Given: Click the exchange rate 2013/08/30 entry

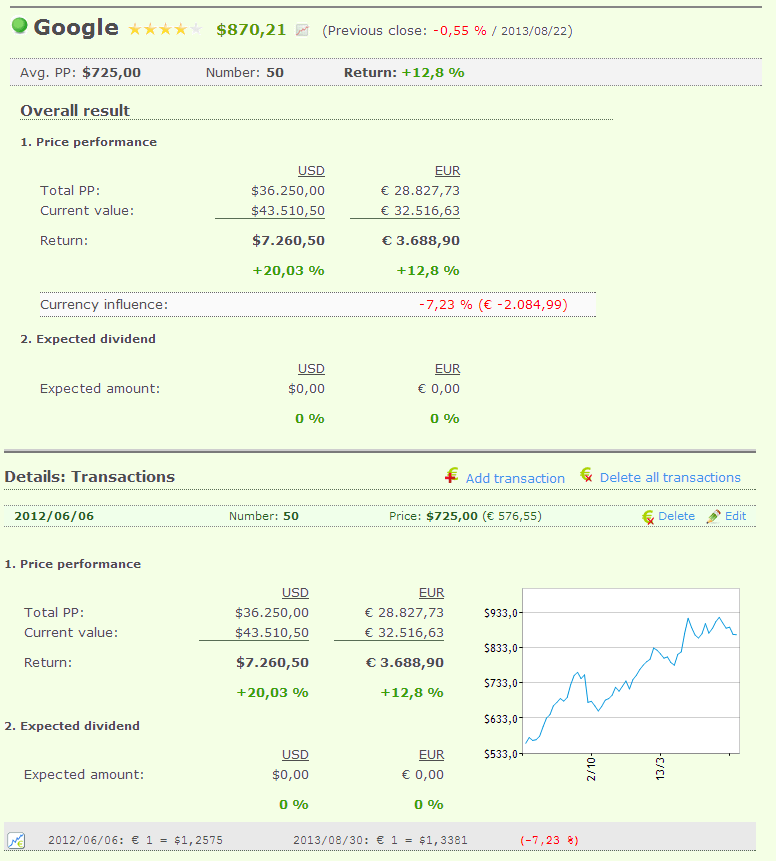Looking at the screenshot, I should [380, 840].
